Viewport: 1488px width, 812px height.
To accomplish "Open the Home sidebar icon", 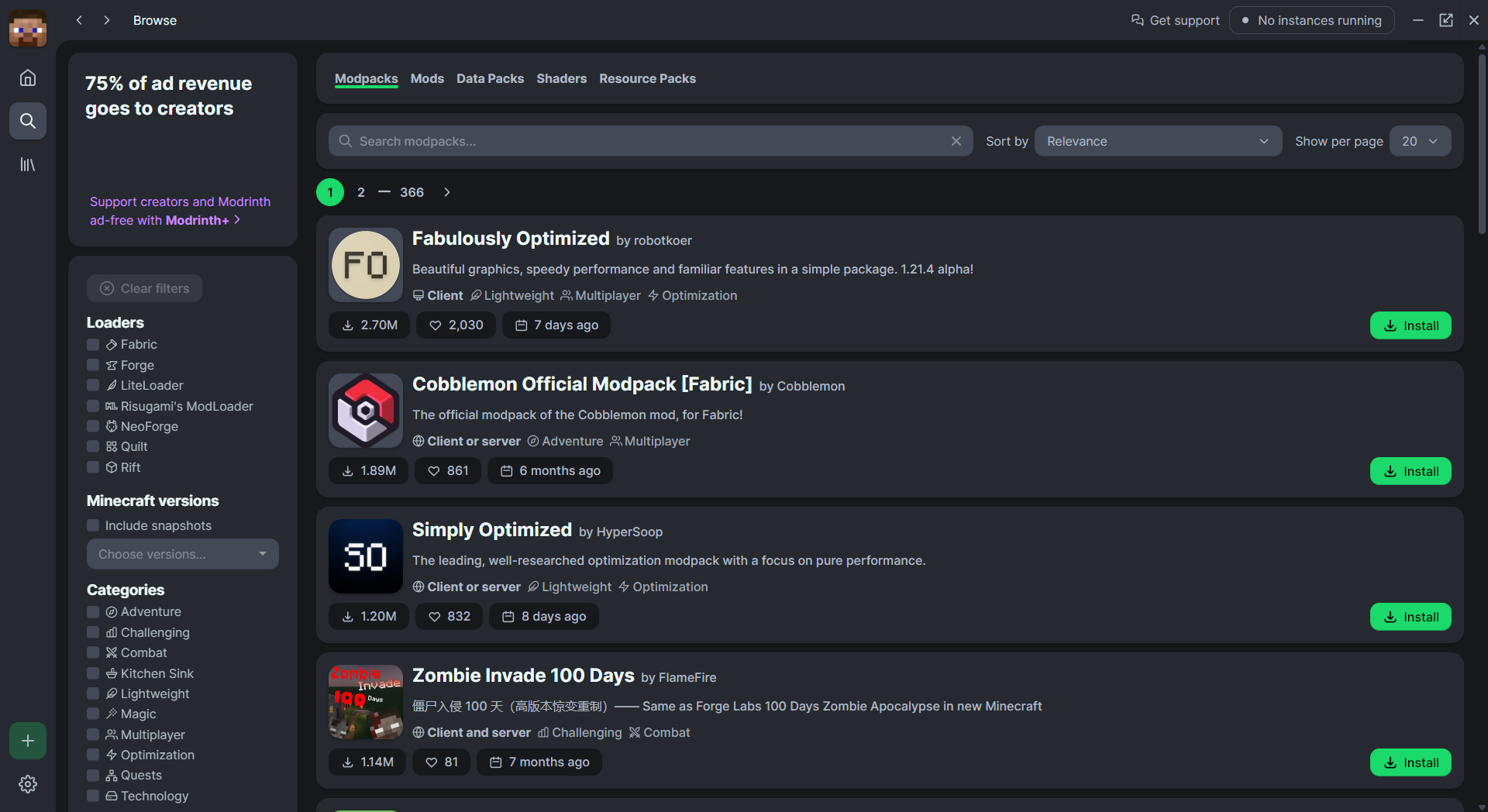I will coord(28,77).
